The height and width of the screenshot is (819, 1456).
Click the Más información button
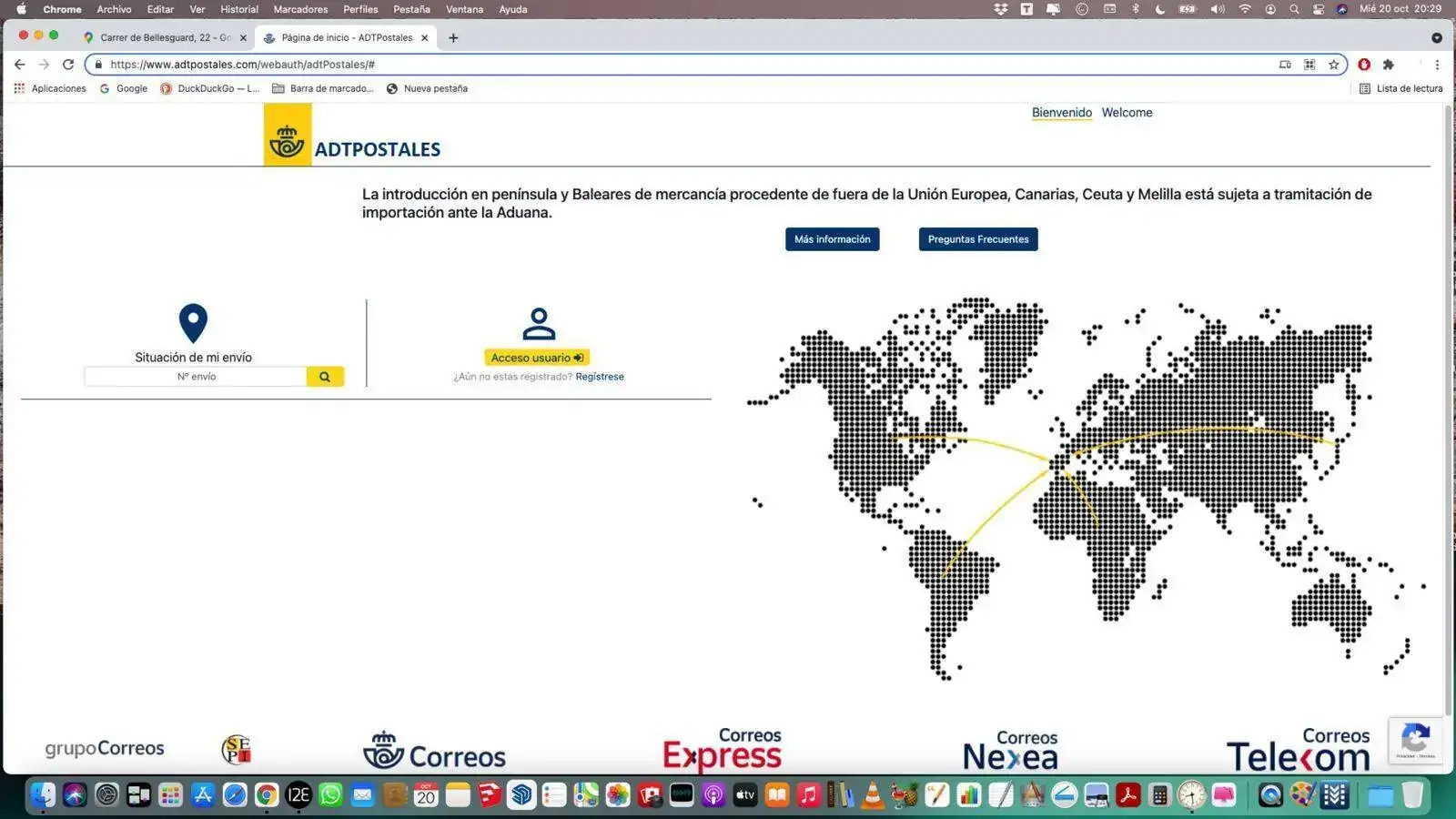(x=832, y=239)
